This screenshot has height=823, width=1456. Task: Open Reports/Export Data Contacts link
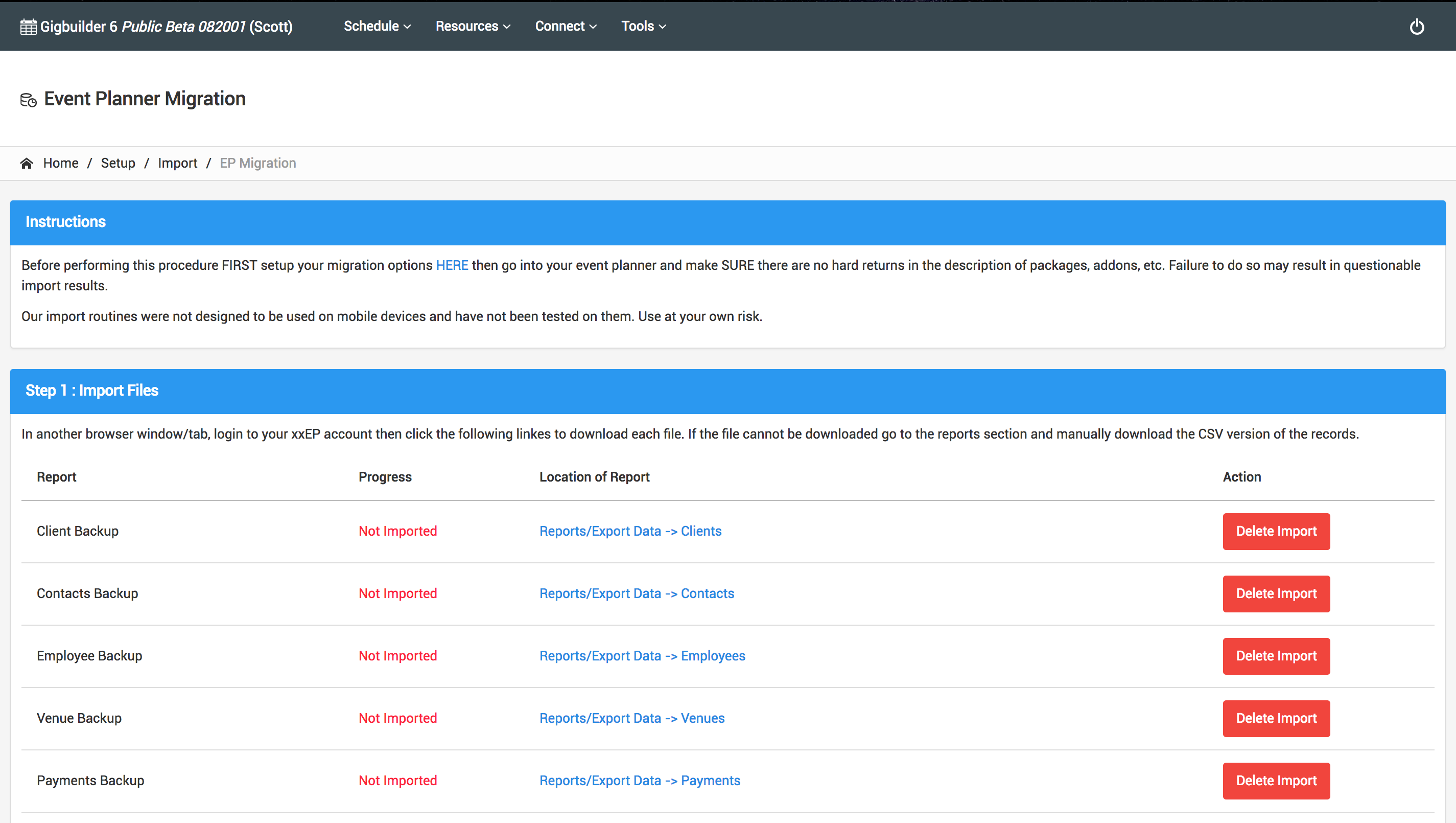pyautogui.click(x=637, y=593)
